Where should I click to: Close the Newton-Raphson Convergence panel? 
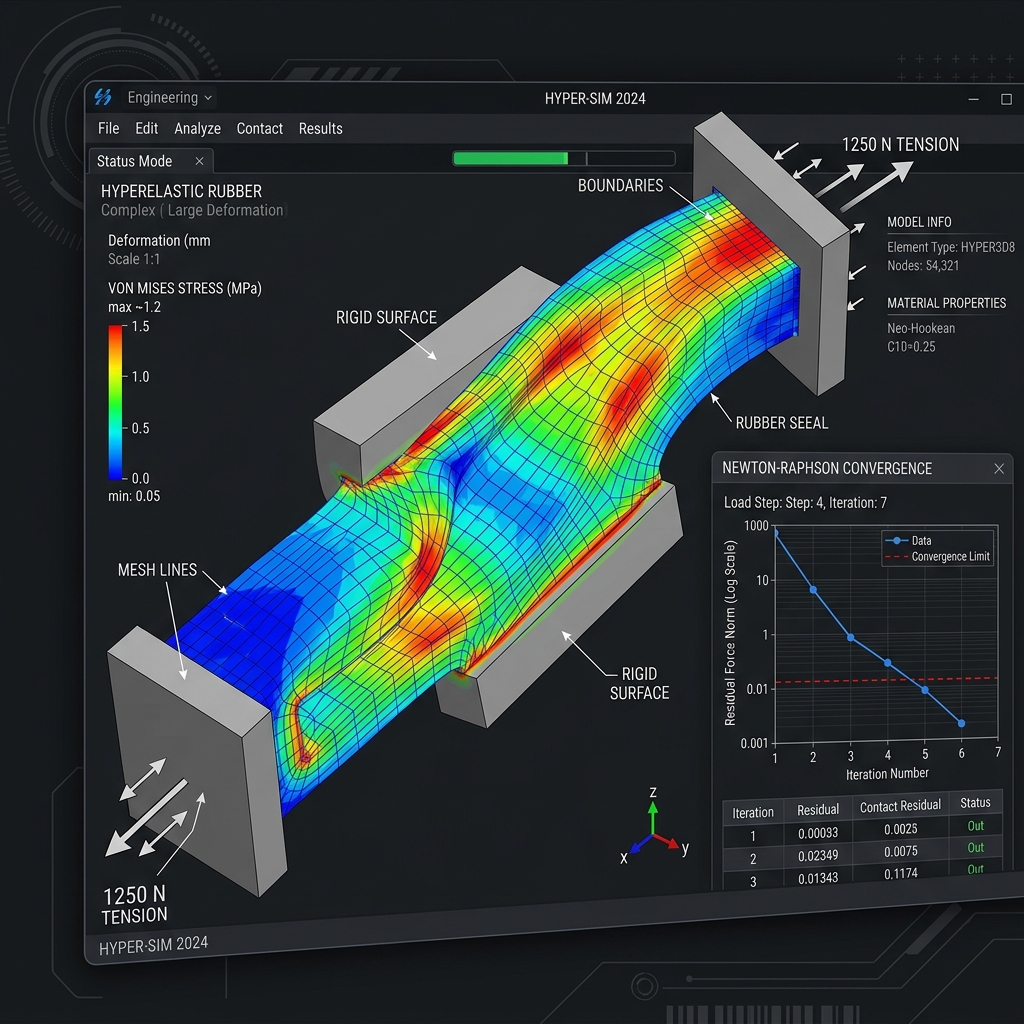(999, 469)
